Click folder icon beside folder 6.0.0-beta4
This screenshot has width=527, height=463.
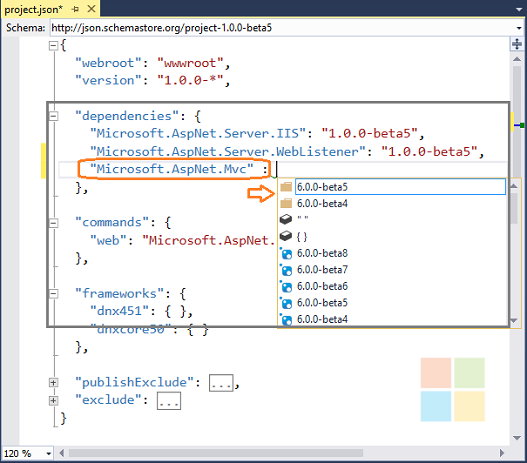pyautogui.click(x=286, y=203)
